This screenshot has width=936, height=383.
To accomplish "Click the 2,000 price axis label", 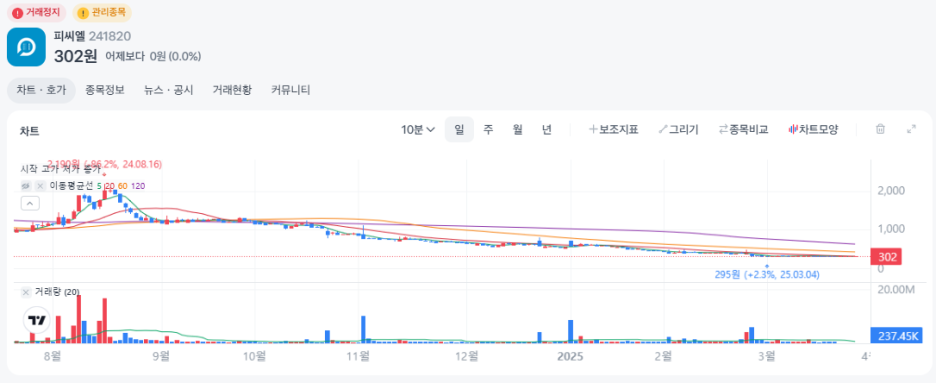I will [x=891, y=191].
